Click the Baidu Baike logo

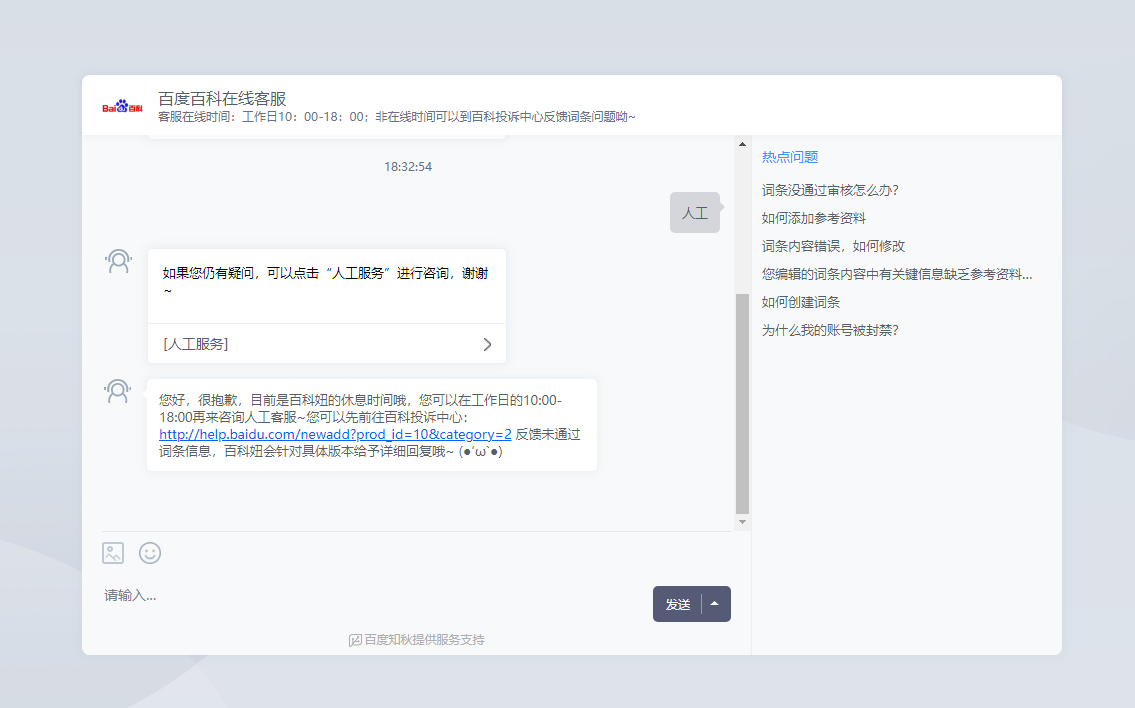pyautogui.click(x=122, y=107)
